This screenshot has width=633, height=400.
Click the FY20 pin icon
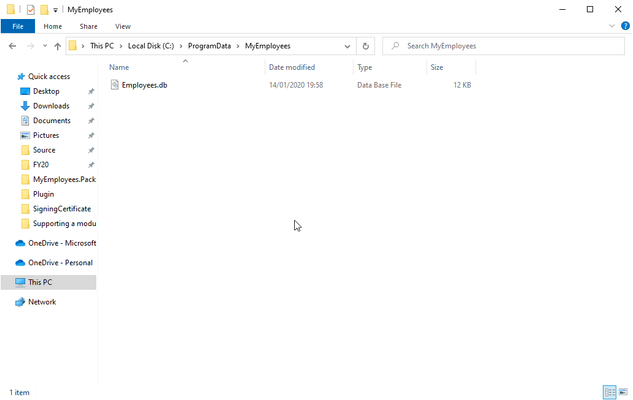pyautogui.click(x=91, y=165)
